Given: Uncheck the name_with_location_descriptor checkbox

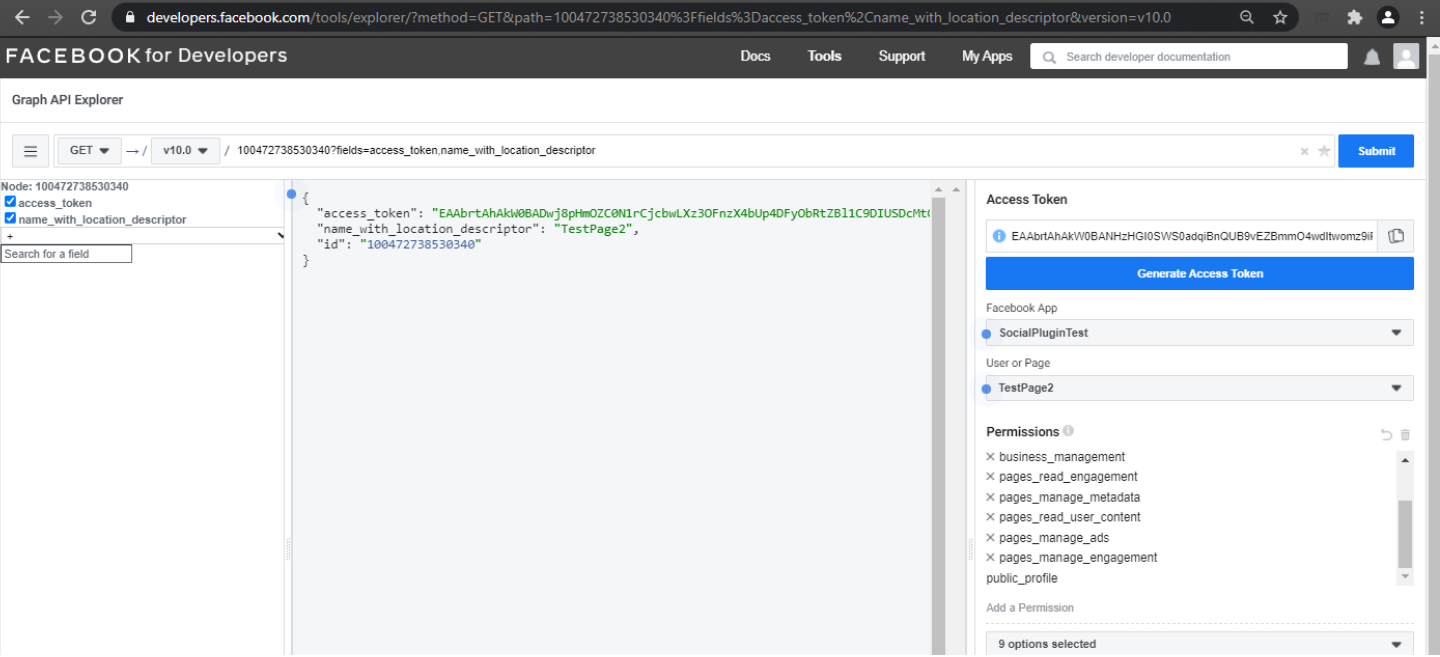Looking at the screenshot, I should pos(10,219).
